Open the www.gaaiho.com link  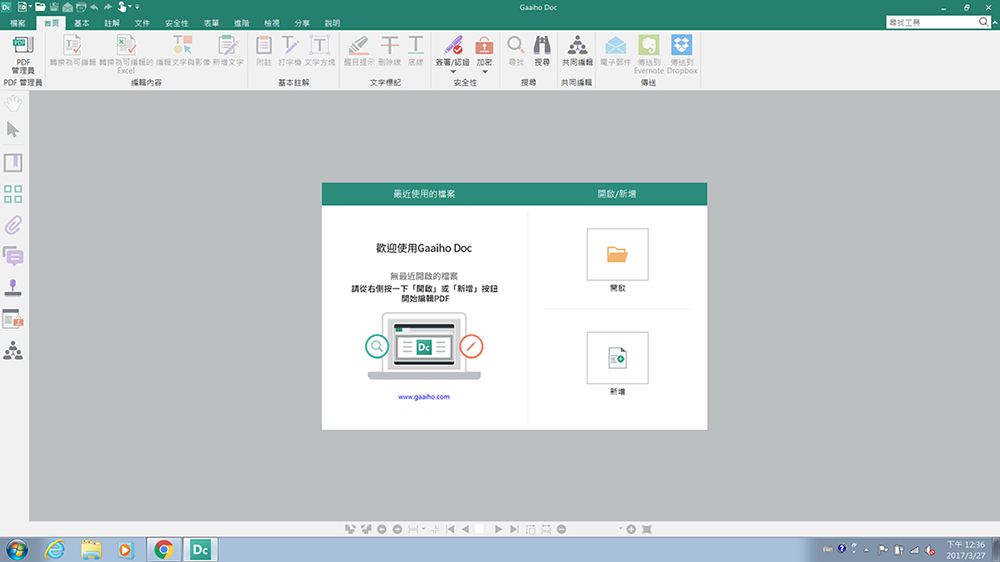tap(424, 397)
